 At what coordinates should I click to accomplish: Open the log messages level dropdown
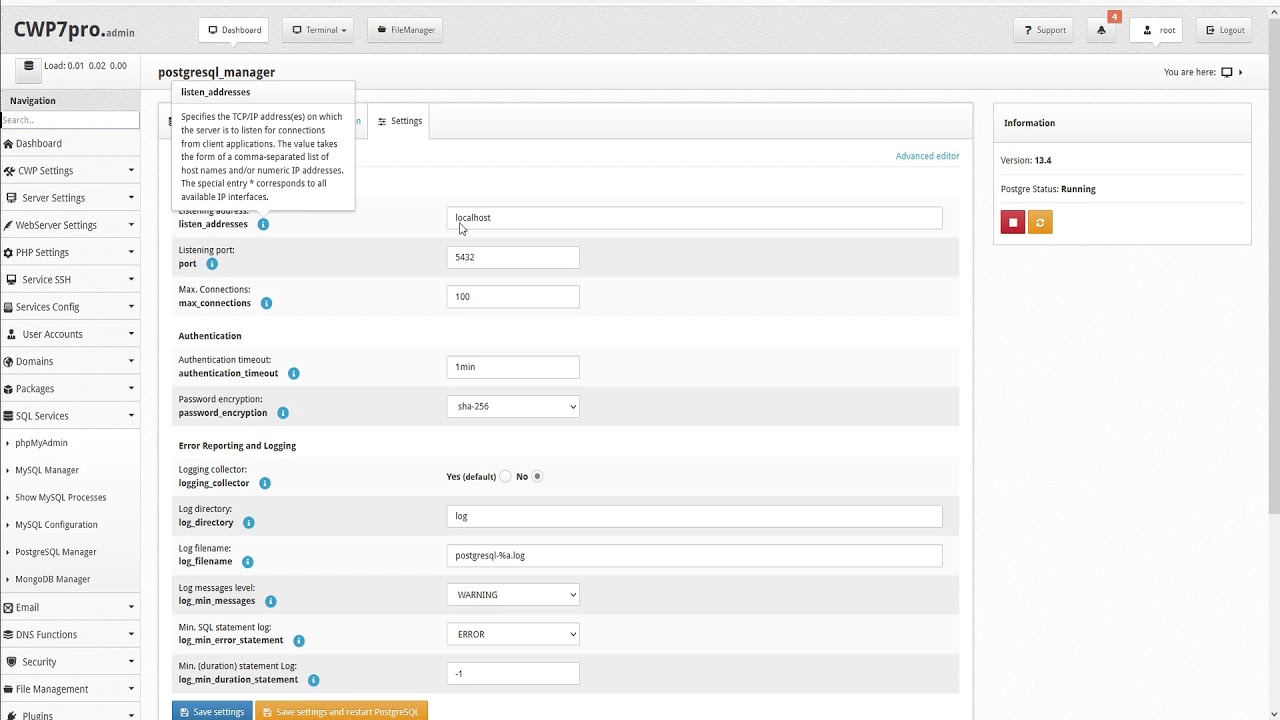(x=513, y=595)
